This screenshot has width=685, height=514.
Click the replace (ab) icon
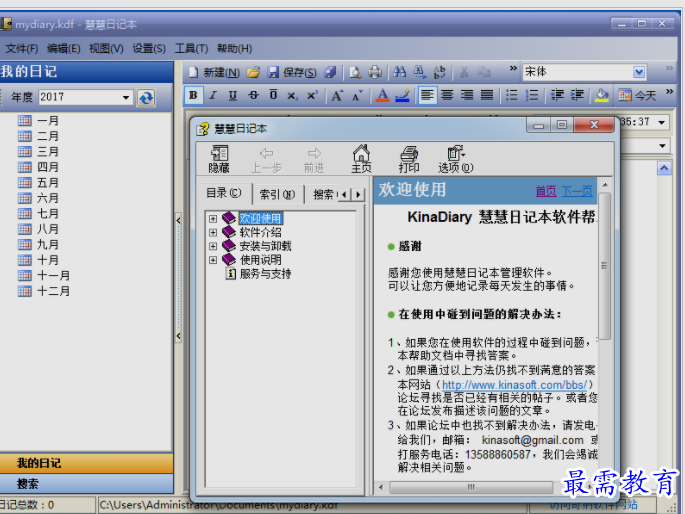click(x=439, y=72)
